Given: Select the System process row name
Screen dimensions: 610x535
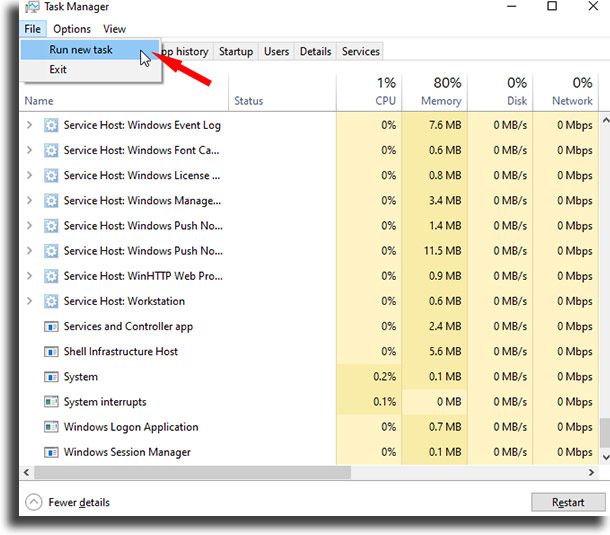Looking at the screenshot, I should 81,377.
